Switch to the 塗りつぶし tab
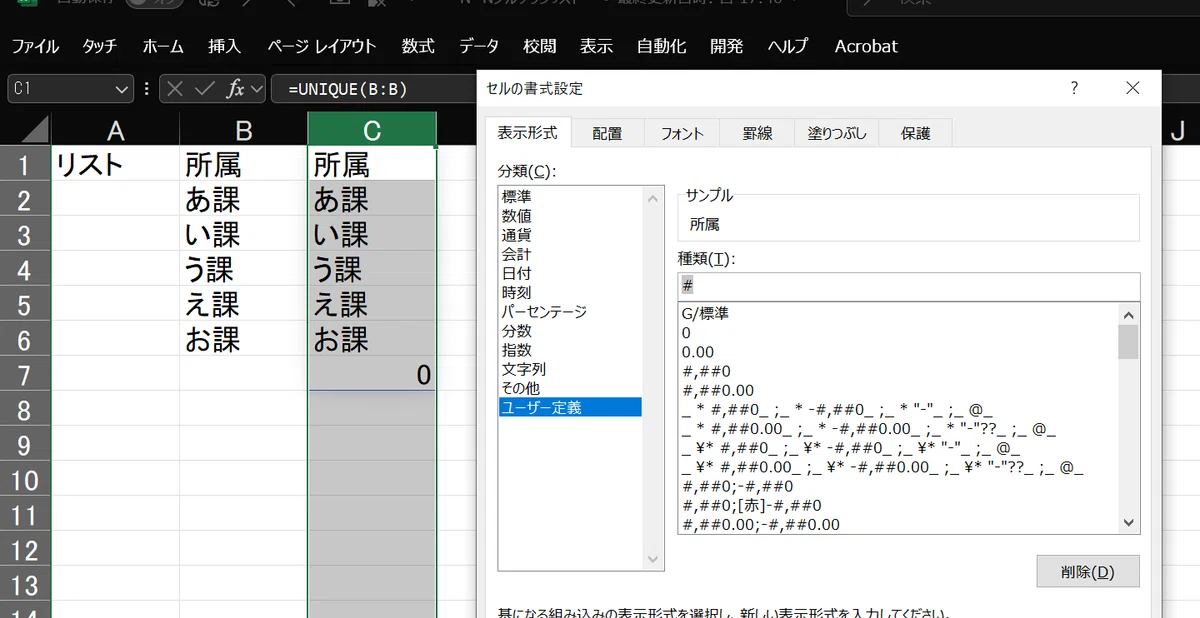 [836, 133]
